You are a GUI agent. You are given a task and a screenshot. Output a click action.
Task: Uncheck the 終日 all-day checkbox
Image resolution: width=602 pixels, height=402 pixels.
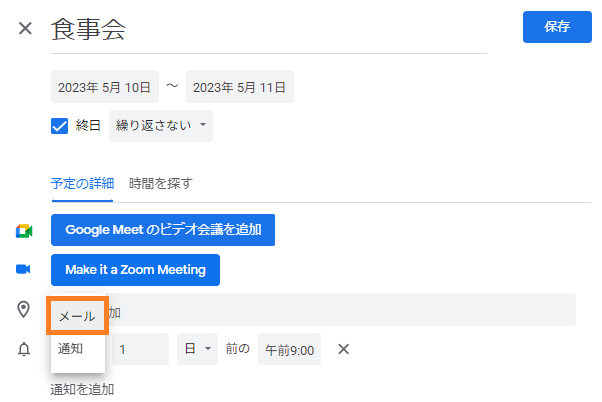60,126
